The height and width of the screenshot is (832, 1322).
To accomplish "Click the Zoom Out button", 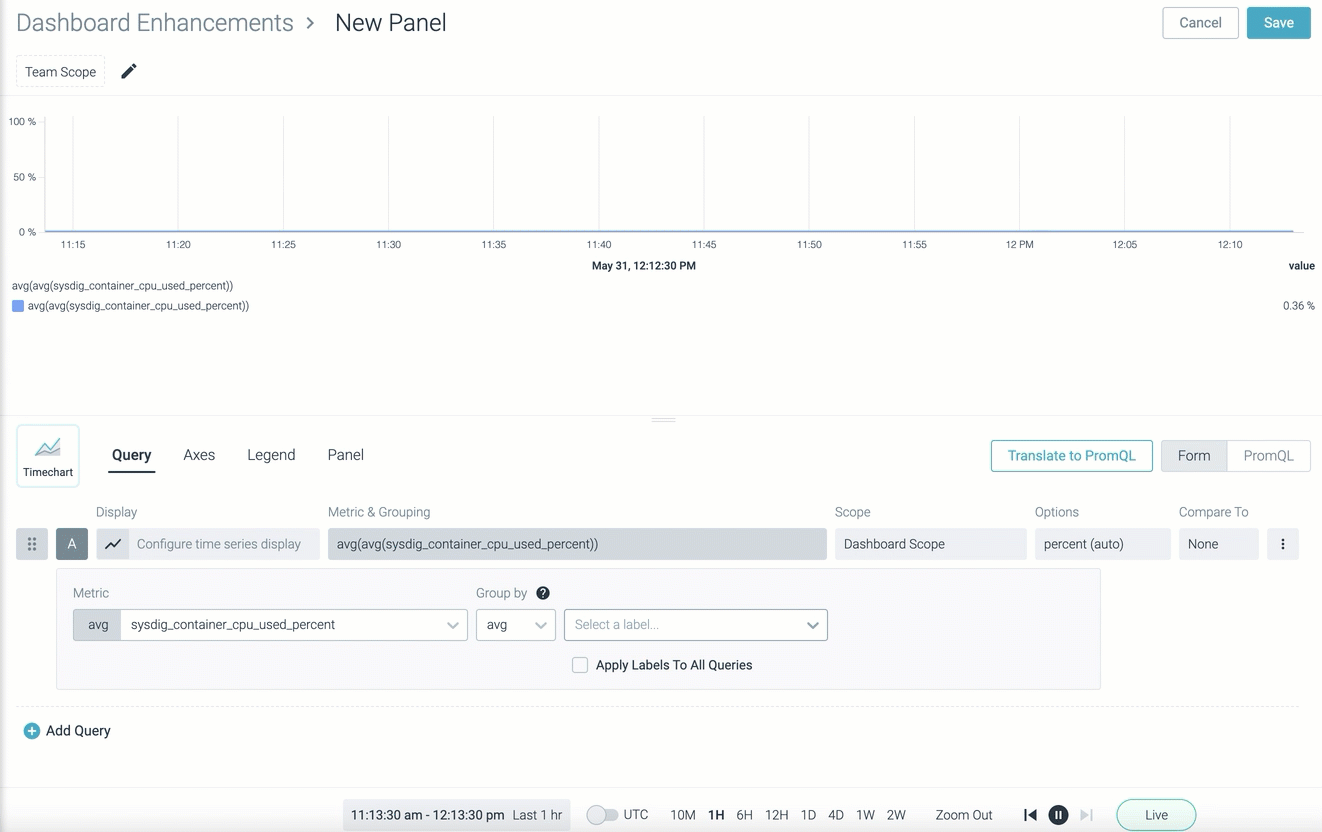I will pos(964,815).
